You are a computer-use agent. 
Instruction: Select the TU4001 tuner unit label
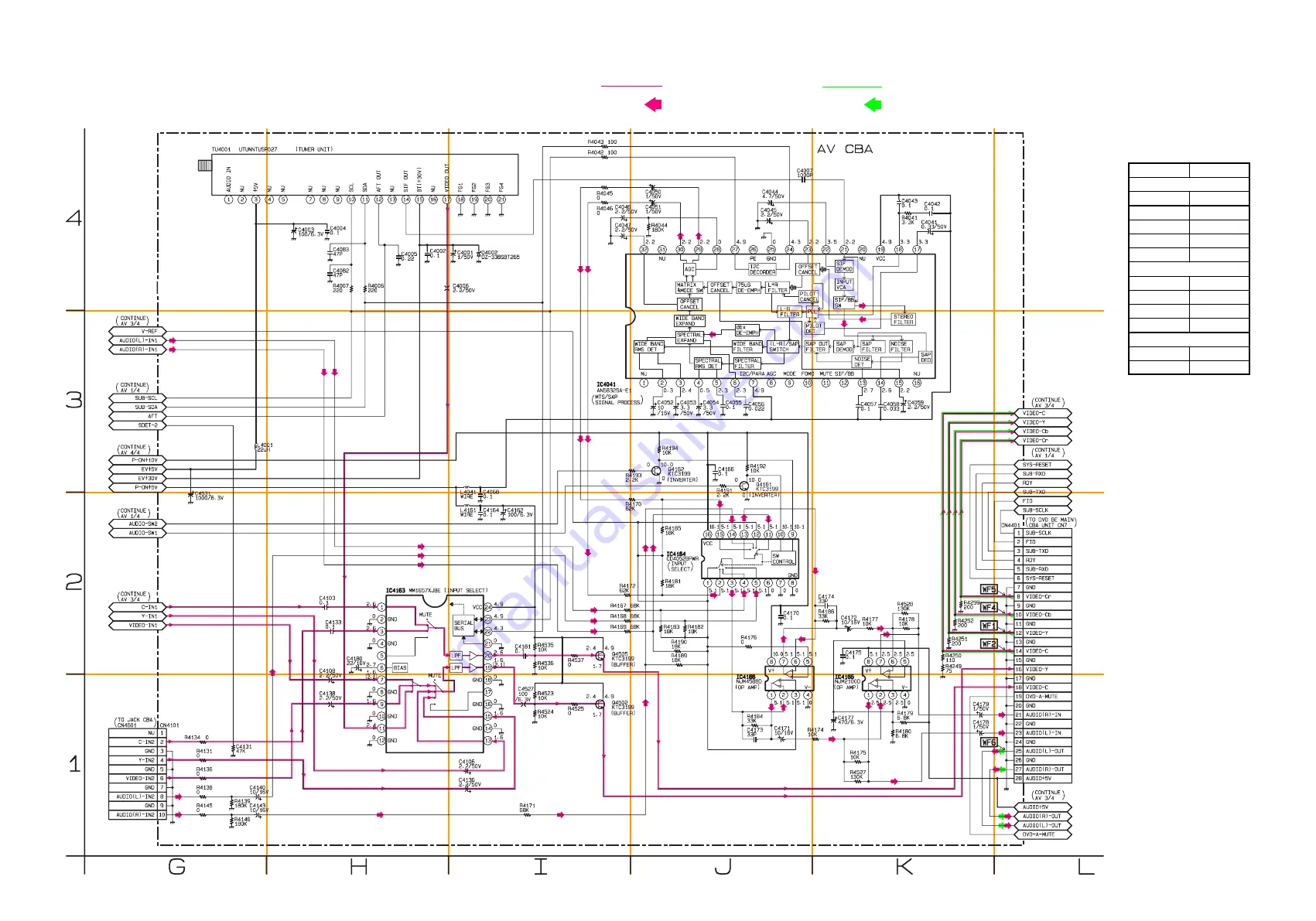[x=272, y=149]
